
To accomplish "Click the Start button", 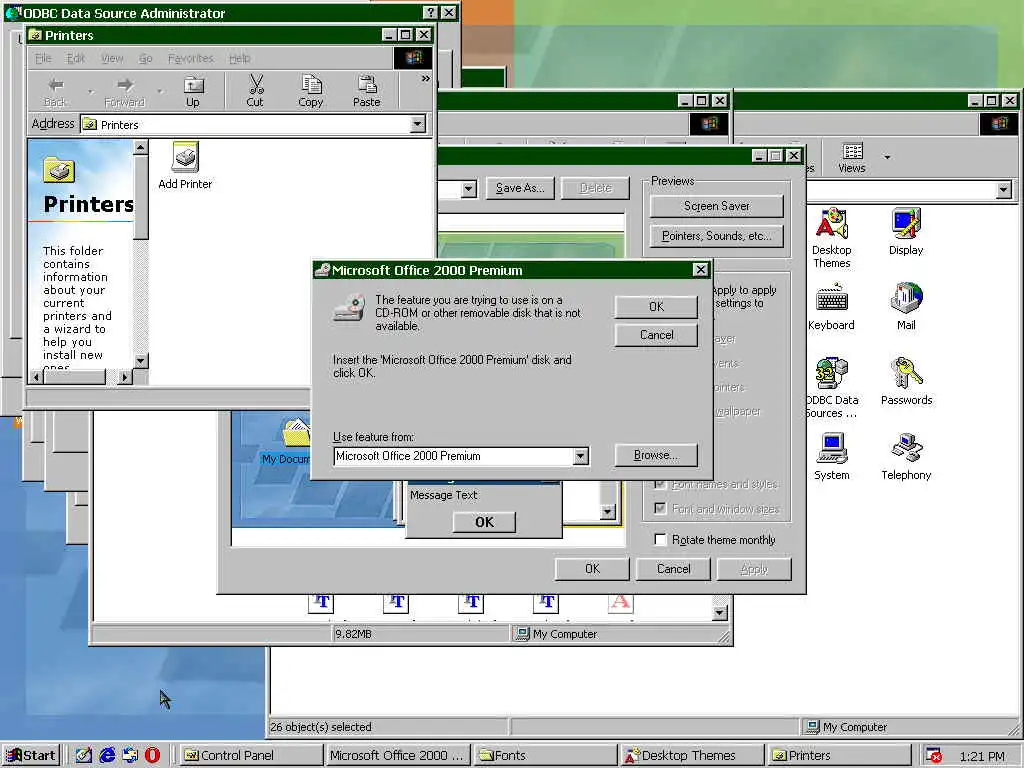I will [x=31, y=756].
